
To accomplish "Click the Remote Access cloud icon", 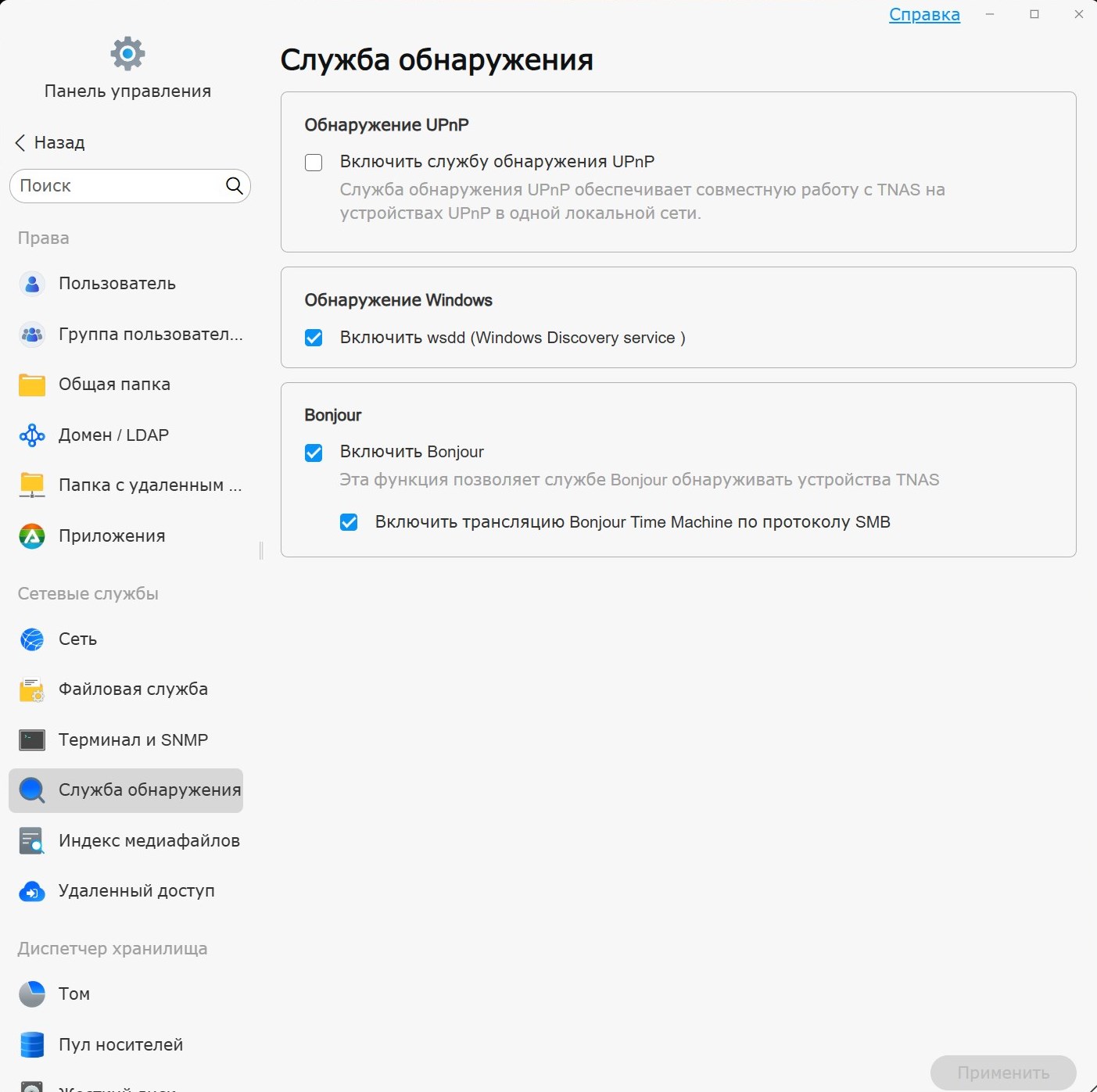I will tap(32, 891).
